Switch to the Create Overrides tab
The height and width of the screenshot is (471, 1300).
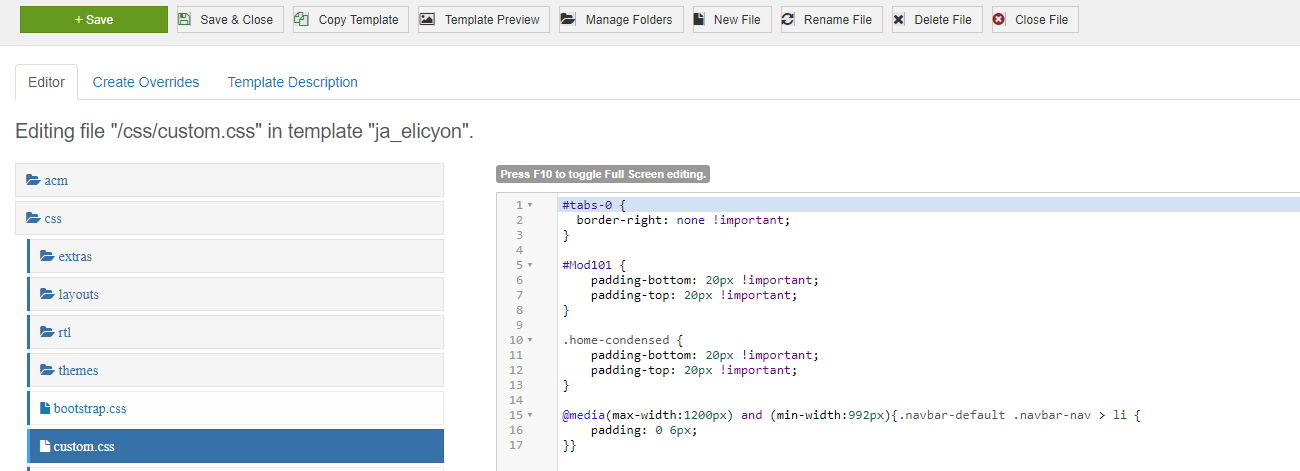click(x=146, y=82)
